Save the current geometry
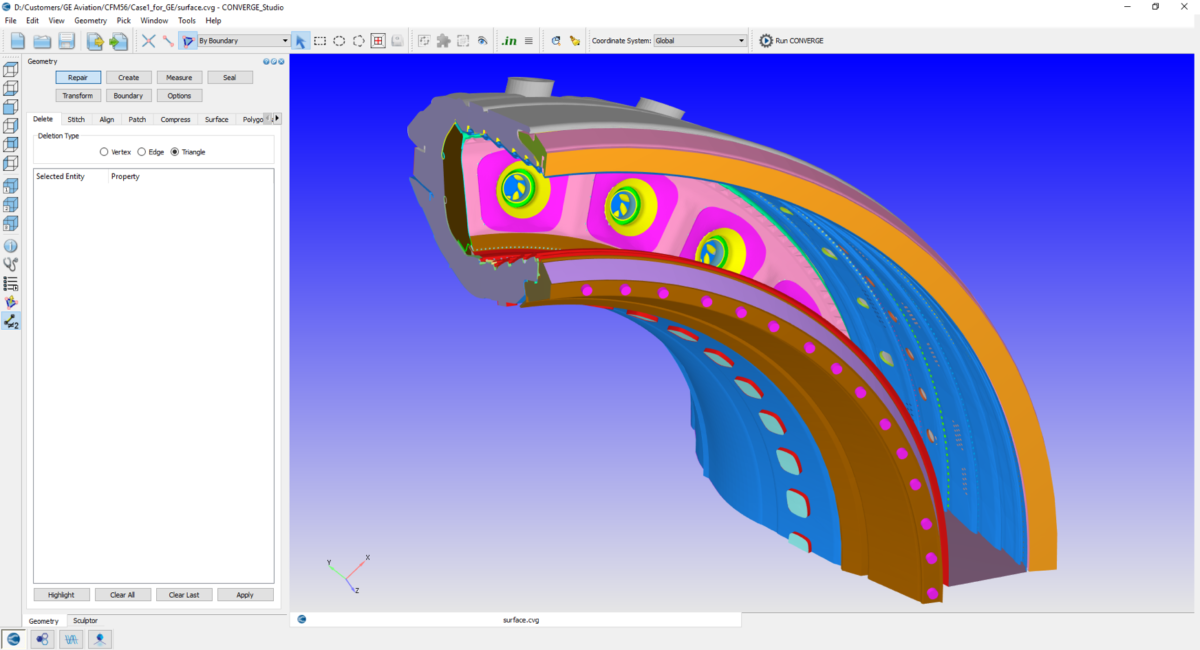This screenshot has width=1200, height=650. 66,40
